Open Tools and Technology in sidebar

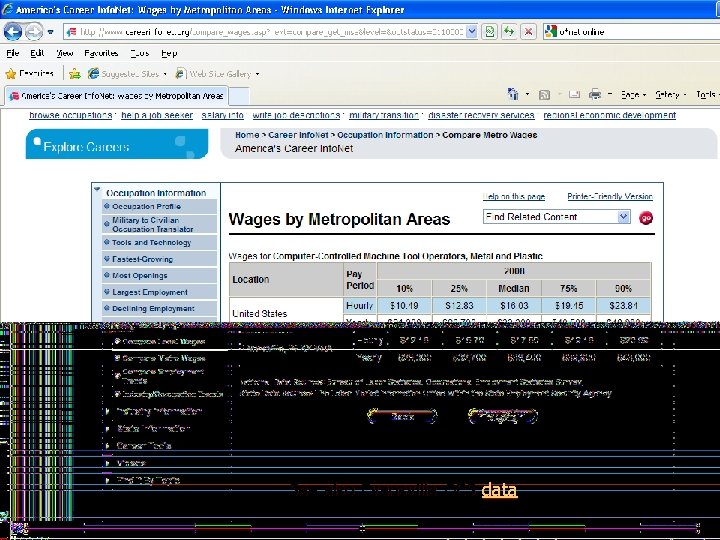[x=159, y=242]
